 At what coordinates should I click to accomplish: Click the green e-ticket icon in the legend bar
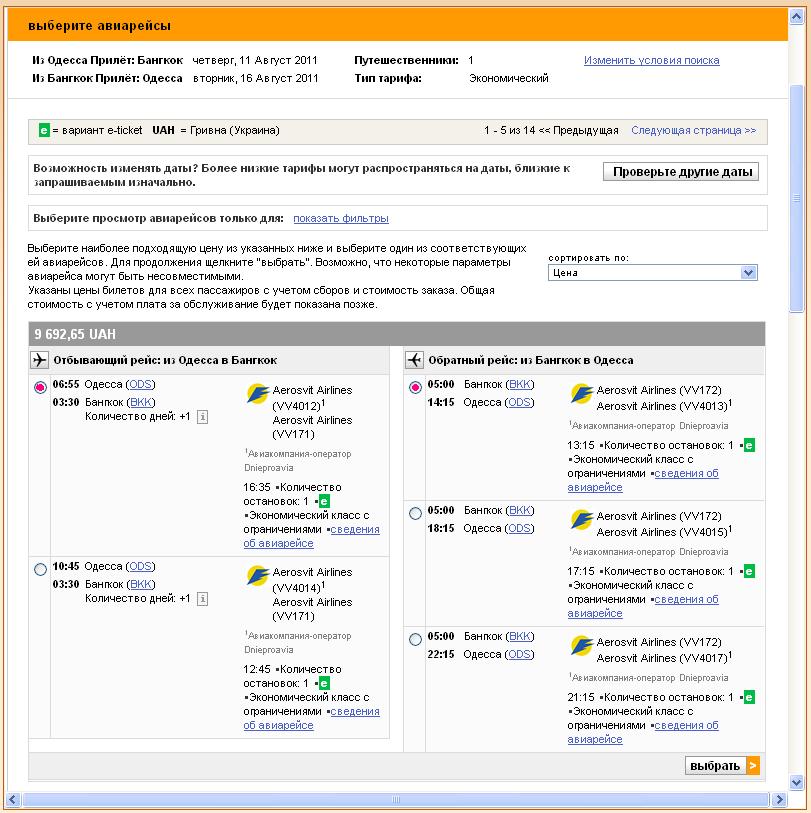point(44,130)
